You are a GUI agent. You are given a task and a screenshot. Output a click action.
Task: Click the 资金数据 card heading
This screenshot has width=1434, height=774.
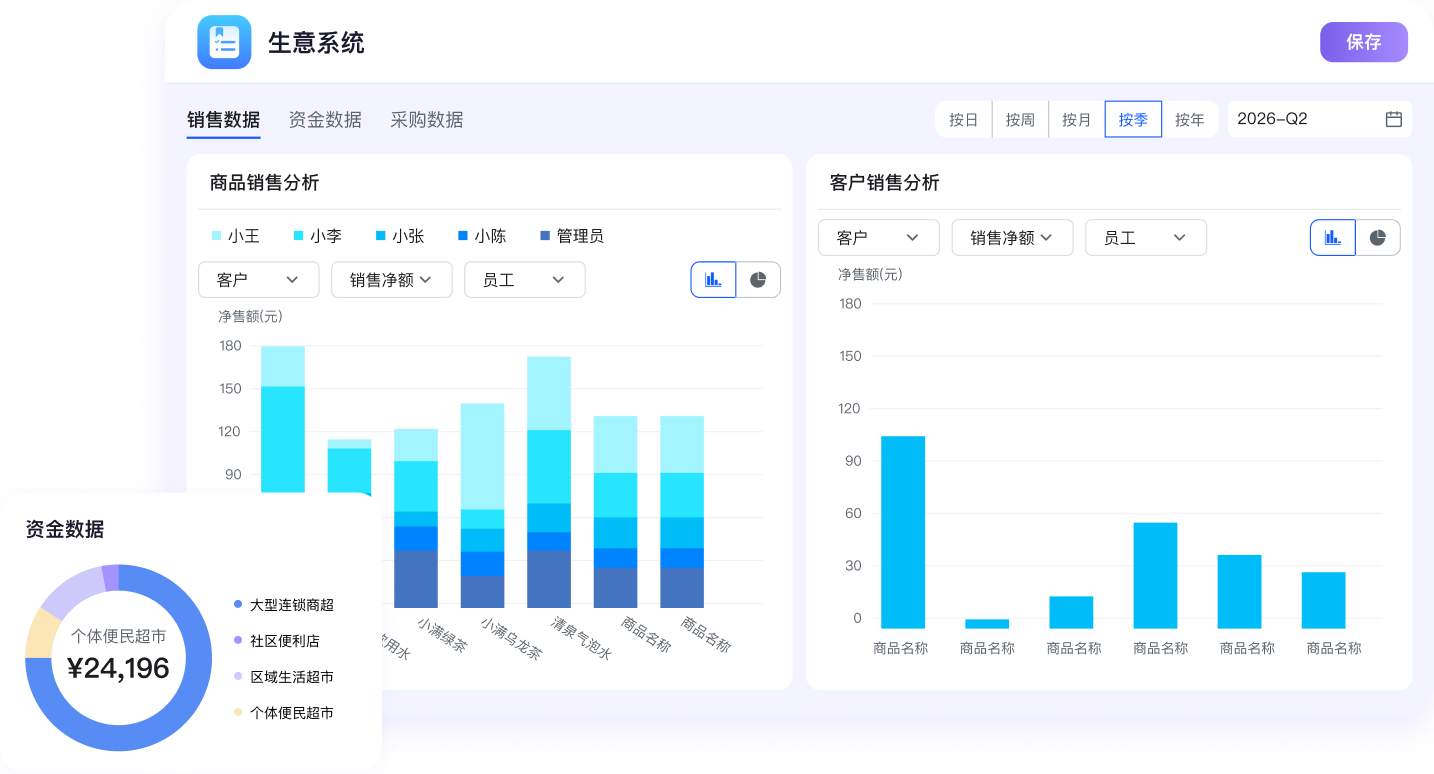pyautogui.click(x=65, y=530)
